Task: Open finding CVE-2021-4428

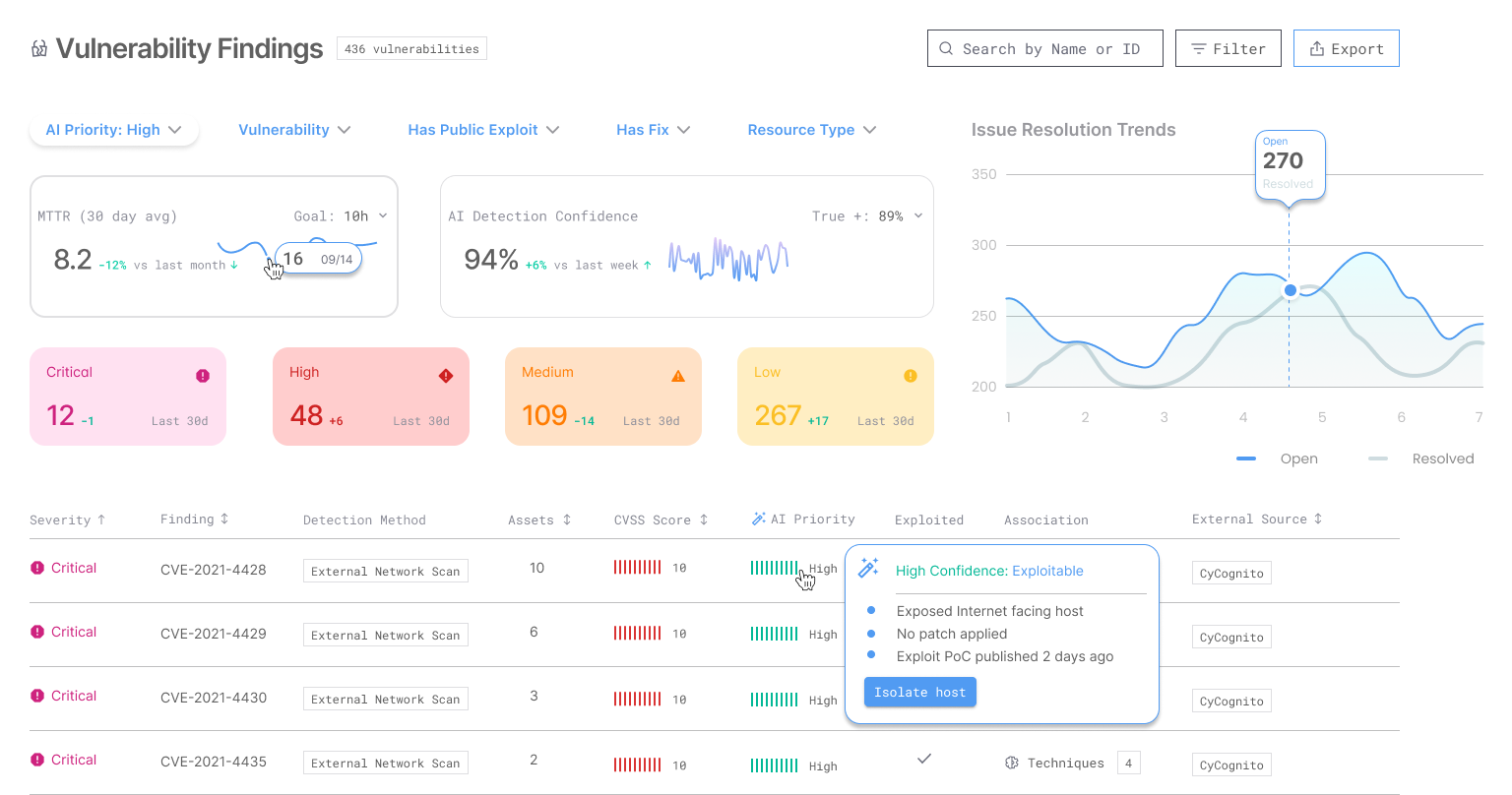Action: point(214,570)
